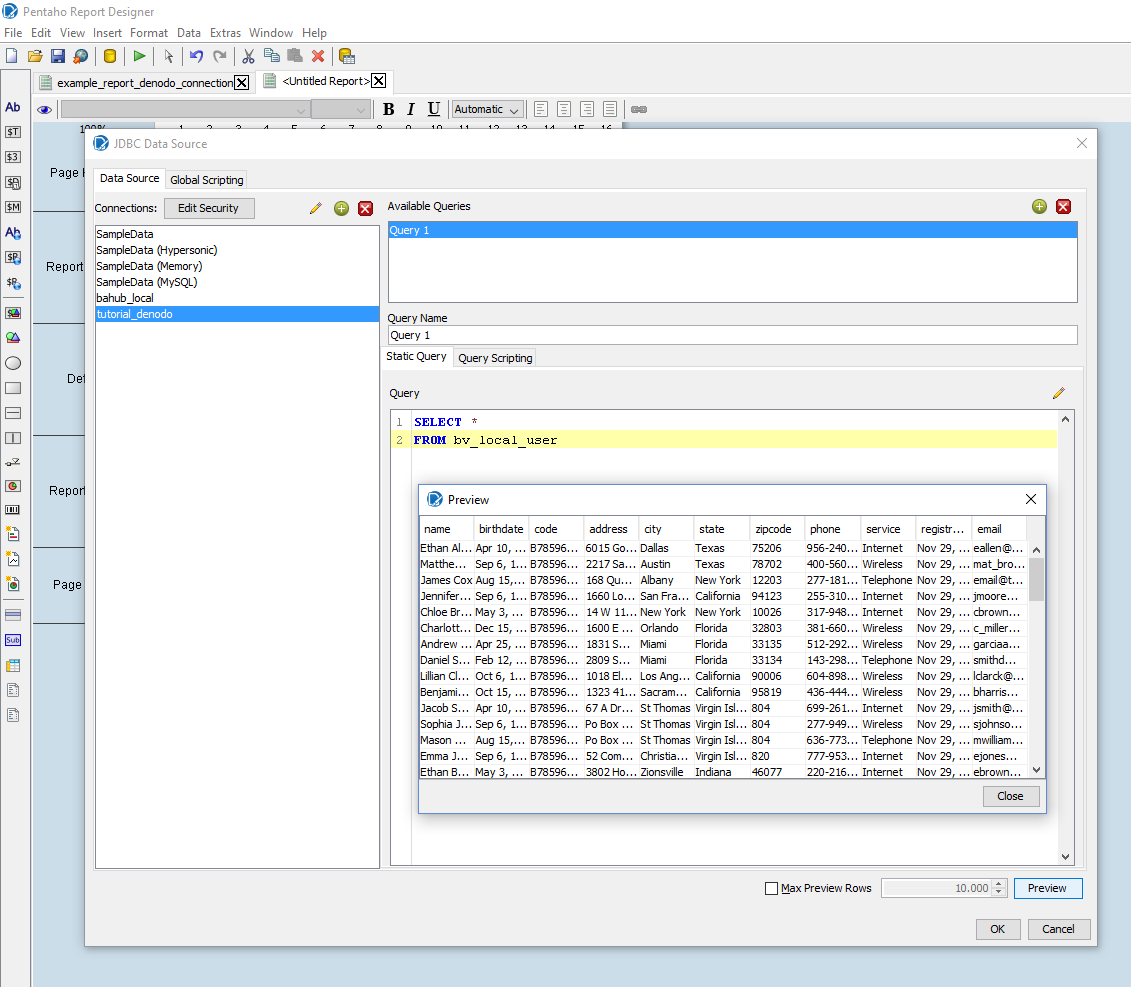
Task: Switch to example_report_denodo_connection tab
Action: [144, 83]
